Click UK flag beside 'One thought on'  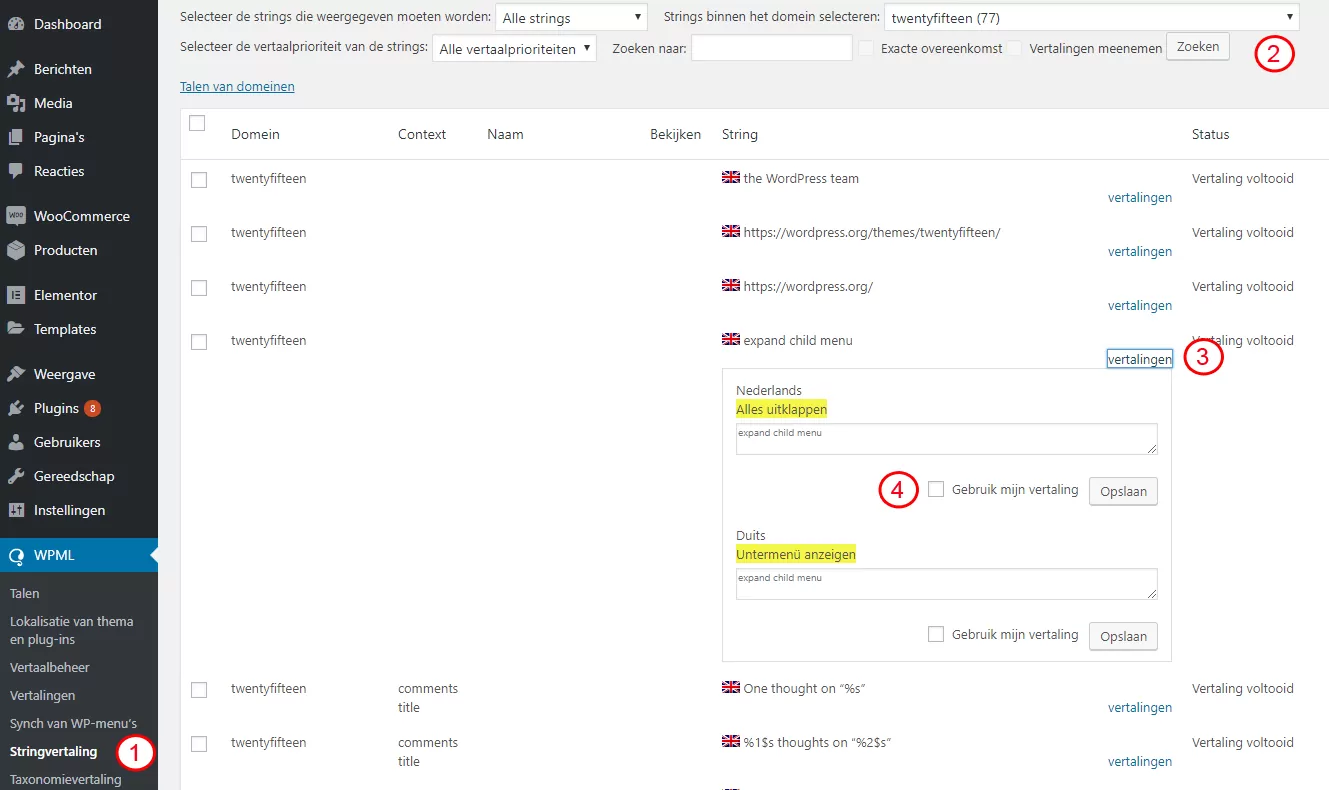731,688
